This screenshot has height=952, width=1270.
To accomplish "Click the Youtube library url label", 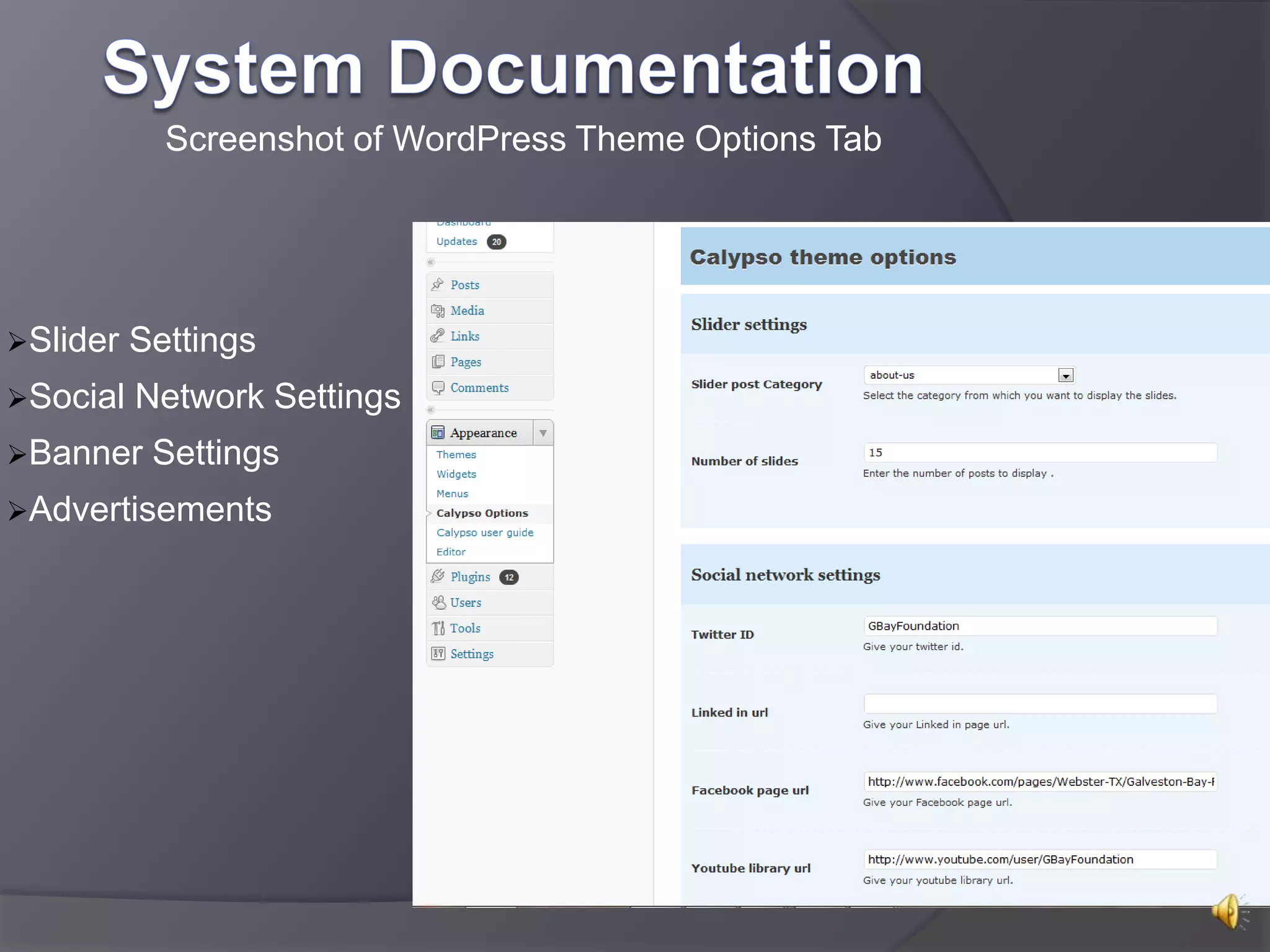I will click(750, 868).
